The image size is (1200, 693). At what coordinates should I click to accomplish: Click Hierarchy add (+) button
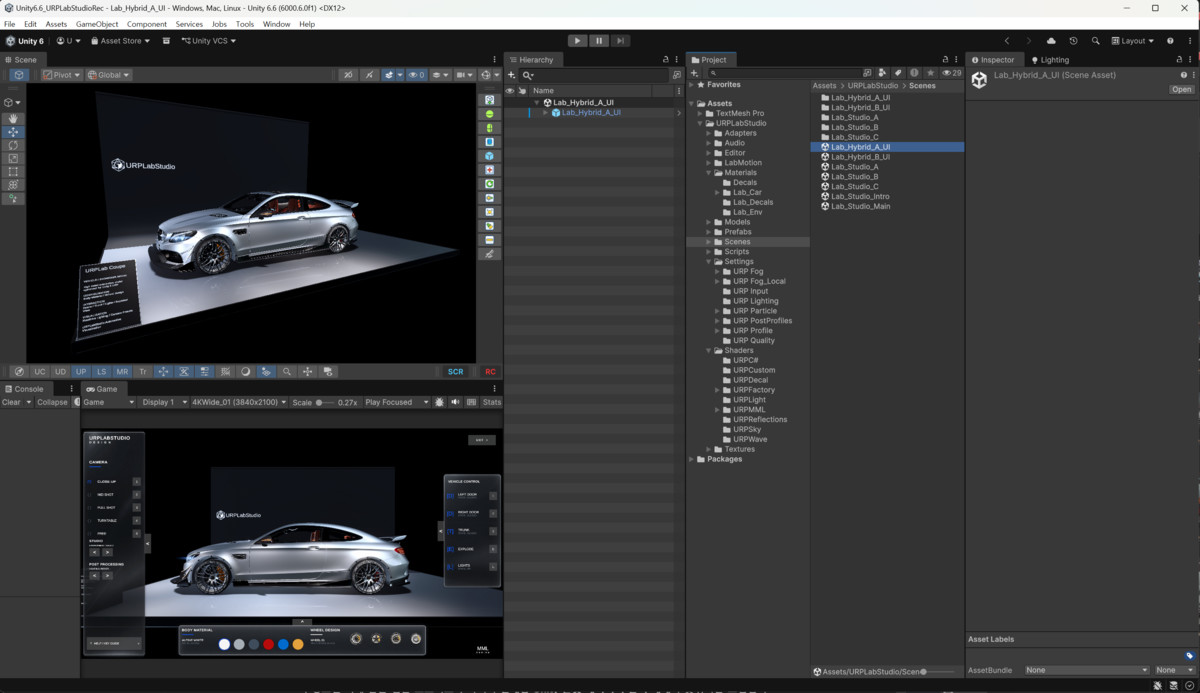click(x=513, y=75)
